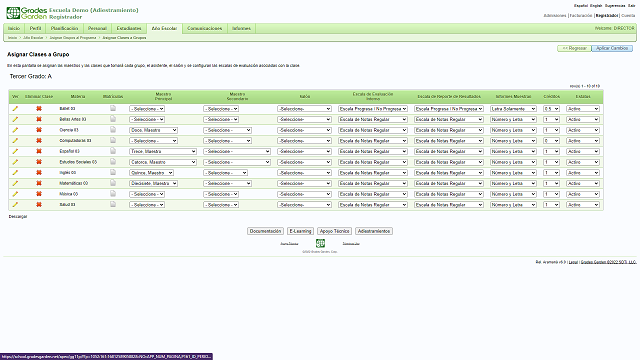640x360 pixels.
Task: Open the pencil icon for Salud 03
Action: click(x=15, y=204)
